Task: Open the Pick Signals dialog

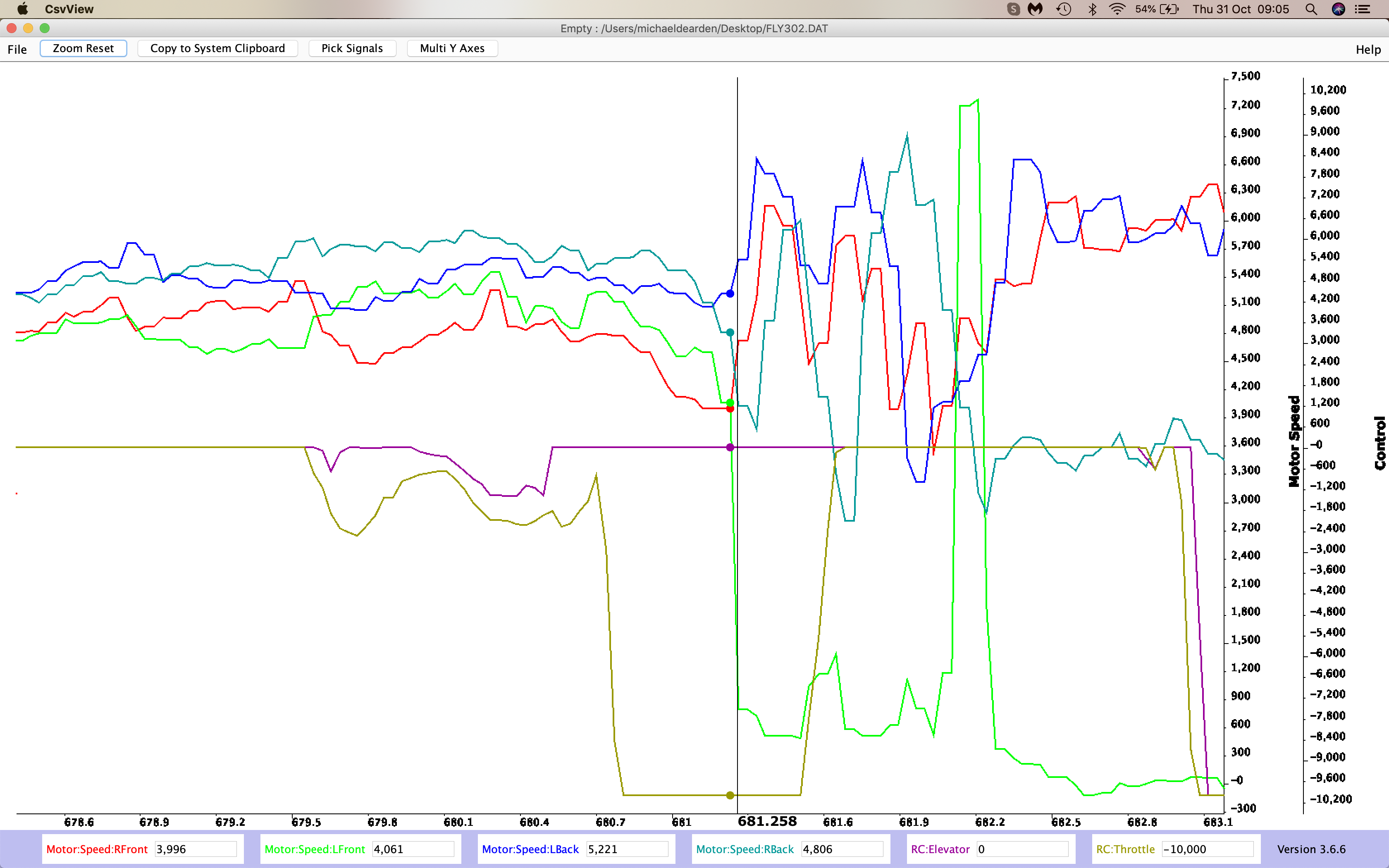Action: (x=352, y=48)
